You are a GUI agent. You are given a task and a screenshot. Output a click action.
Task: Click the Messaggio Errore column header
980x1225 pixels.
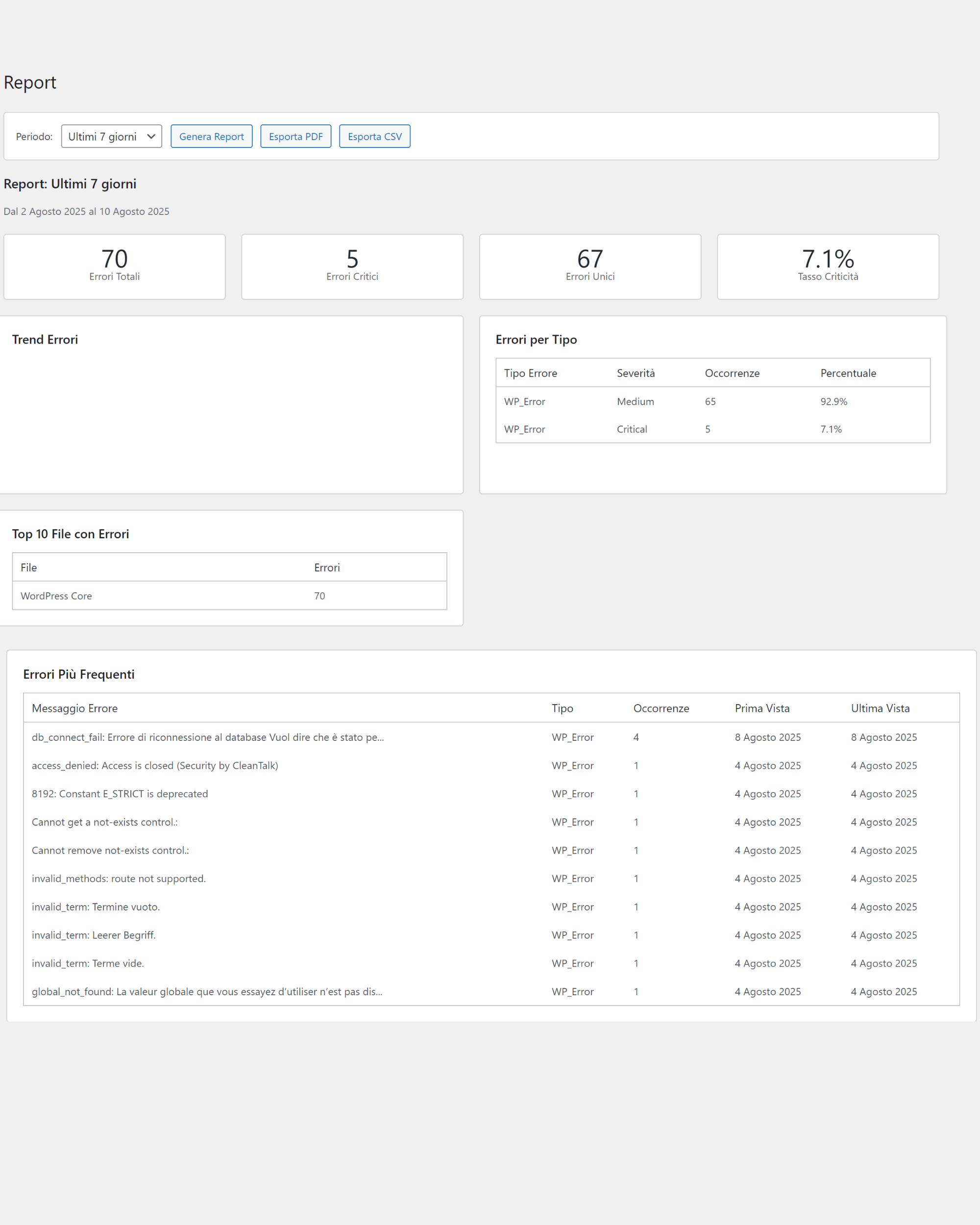coord(74,709)
